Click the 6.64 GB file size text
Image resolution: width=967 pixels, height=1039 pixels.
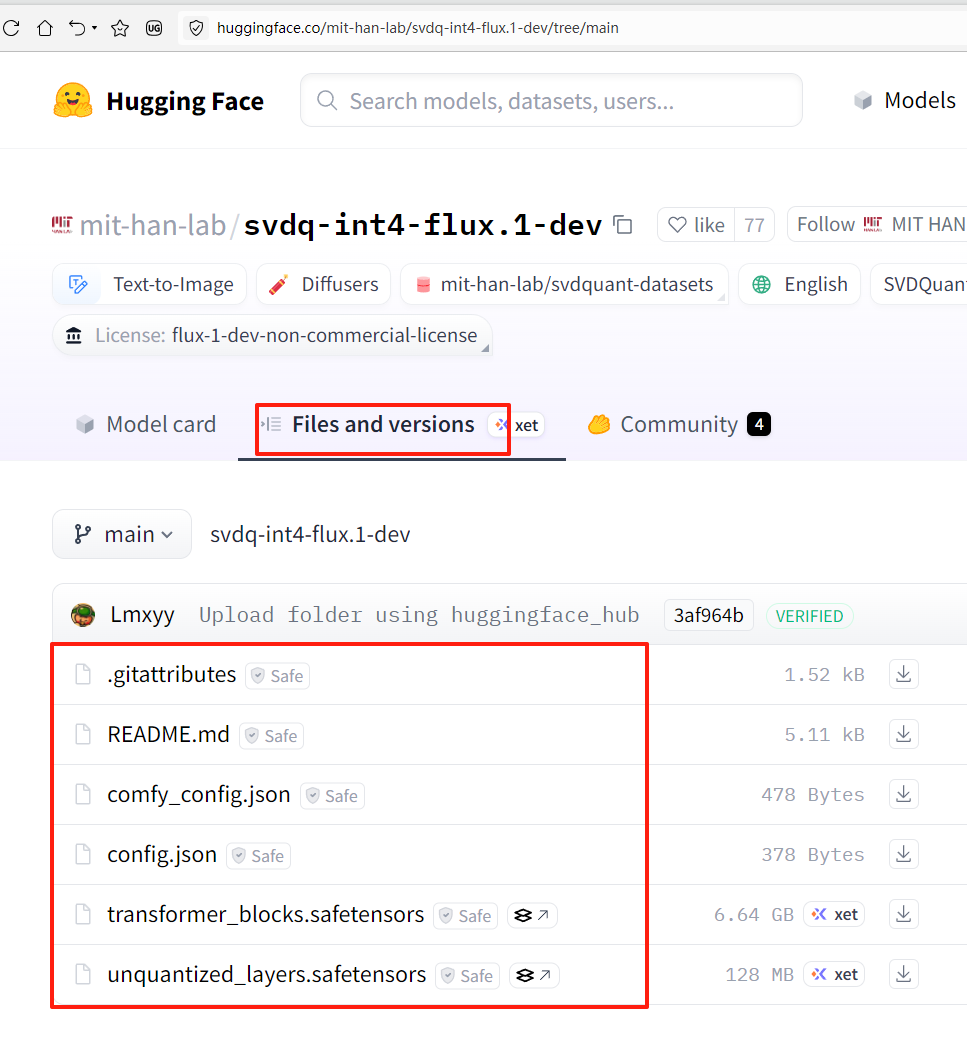click(x=754, y=914)
